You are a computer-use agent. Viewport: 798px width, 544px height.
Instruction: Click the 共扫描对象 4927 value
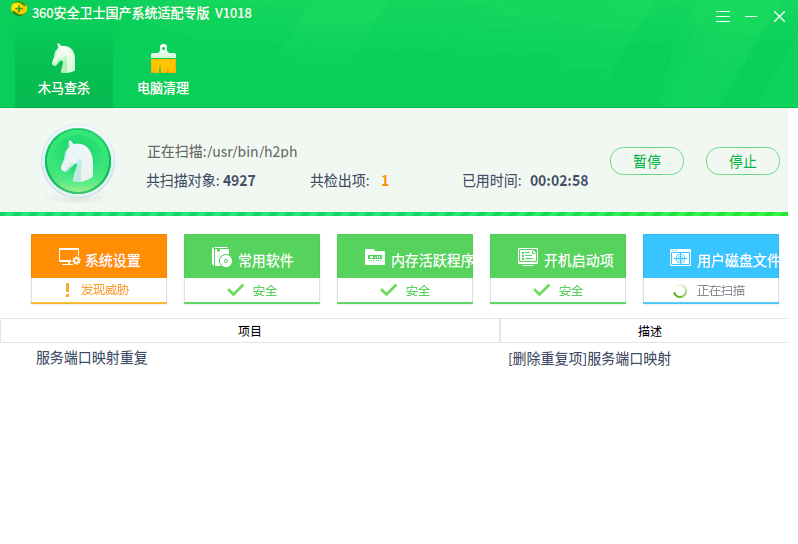pos(239,181)
